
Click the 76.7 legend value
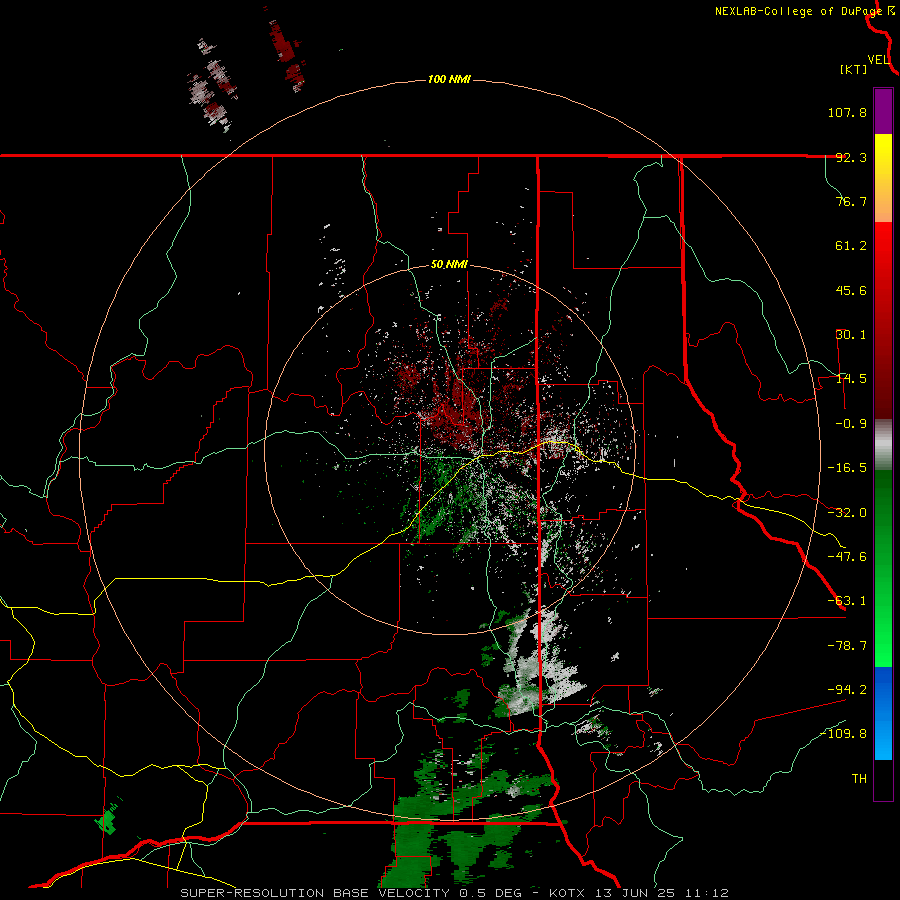point(851,201)
